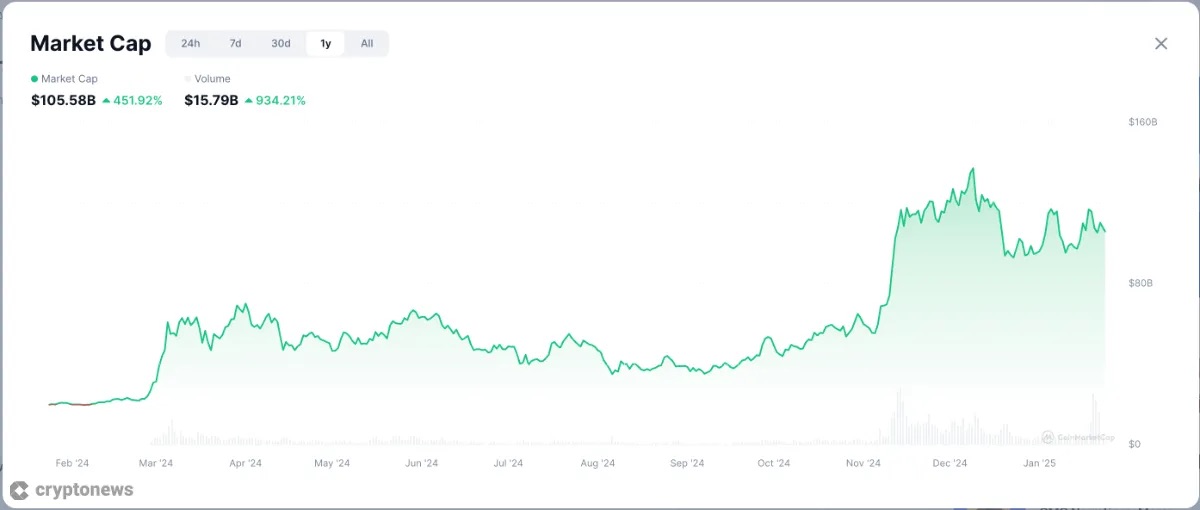Click the $160B y-axis label
Screen dimensions: 1200x510
[1142, 122]
